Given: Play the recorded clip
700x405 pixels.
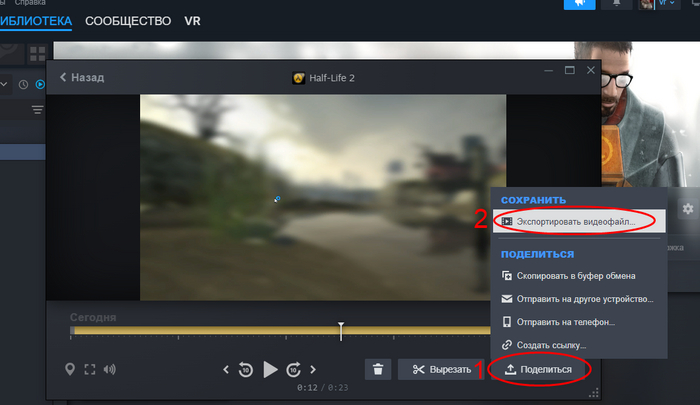Looking at the screenshot, I should click(270, 369).
